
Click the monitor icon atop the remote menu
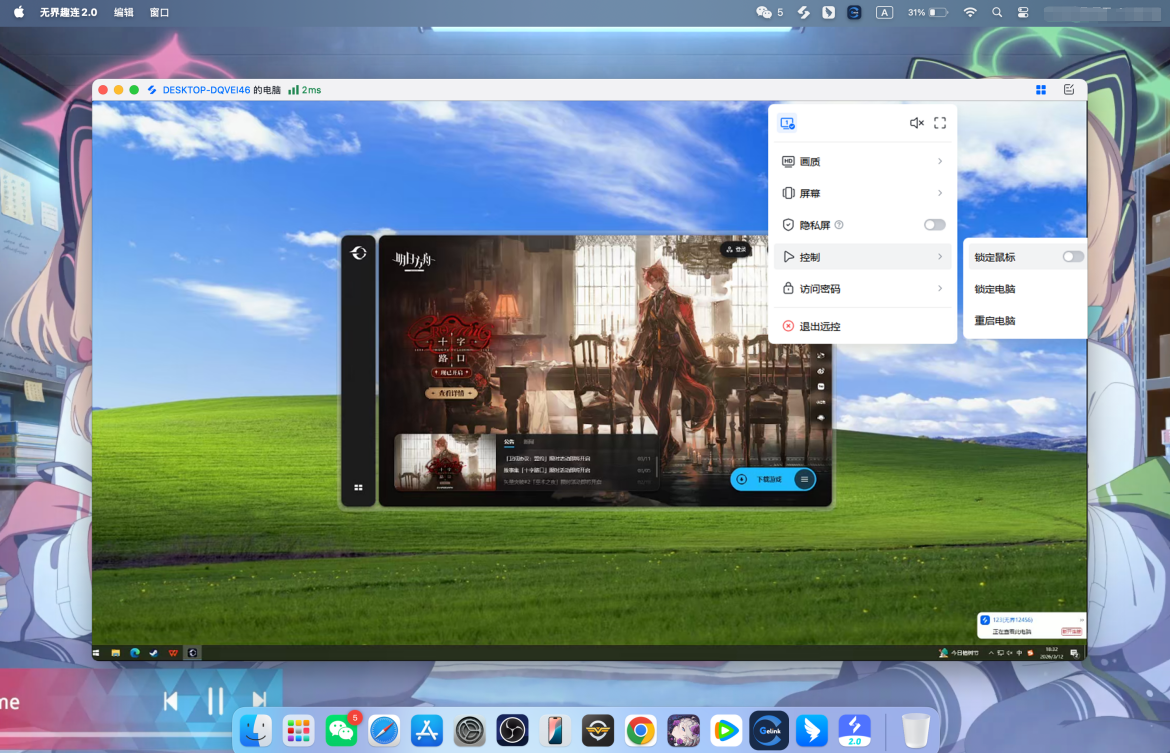click(787, 123)
